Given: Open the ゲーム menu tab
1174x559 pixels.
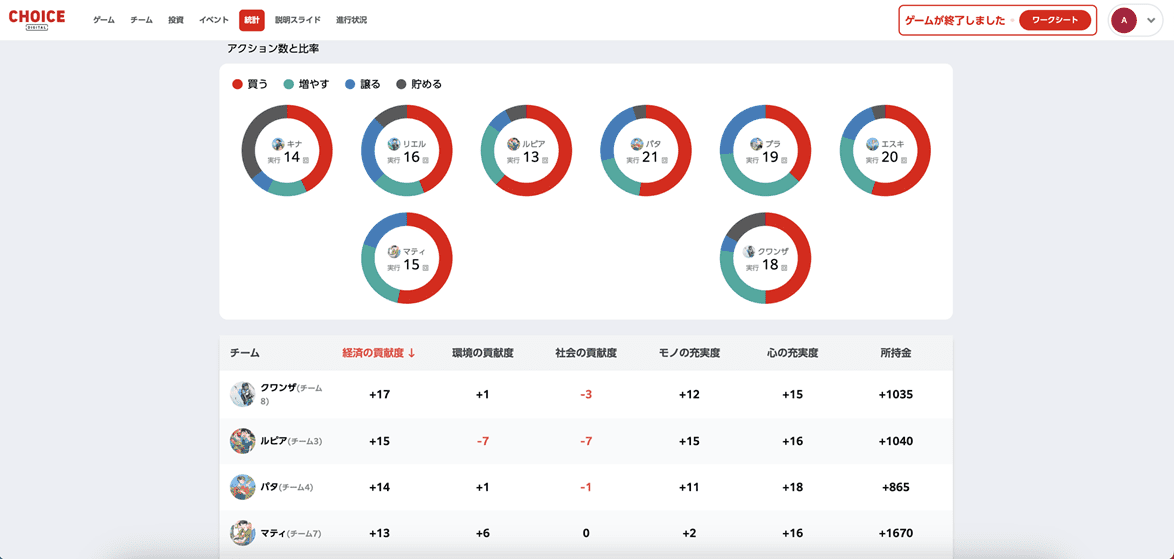Looking at the screenshot, I should pyautogui.click(x=104, y=20).
